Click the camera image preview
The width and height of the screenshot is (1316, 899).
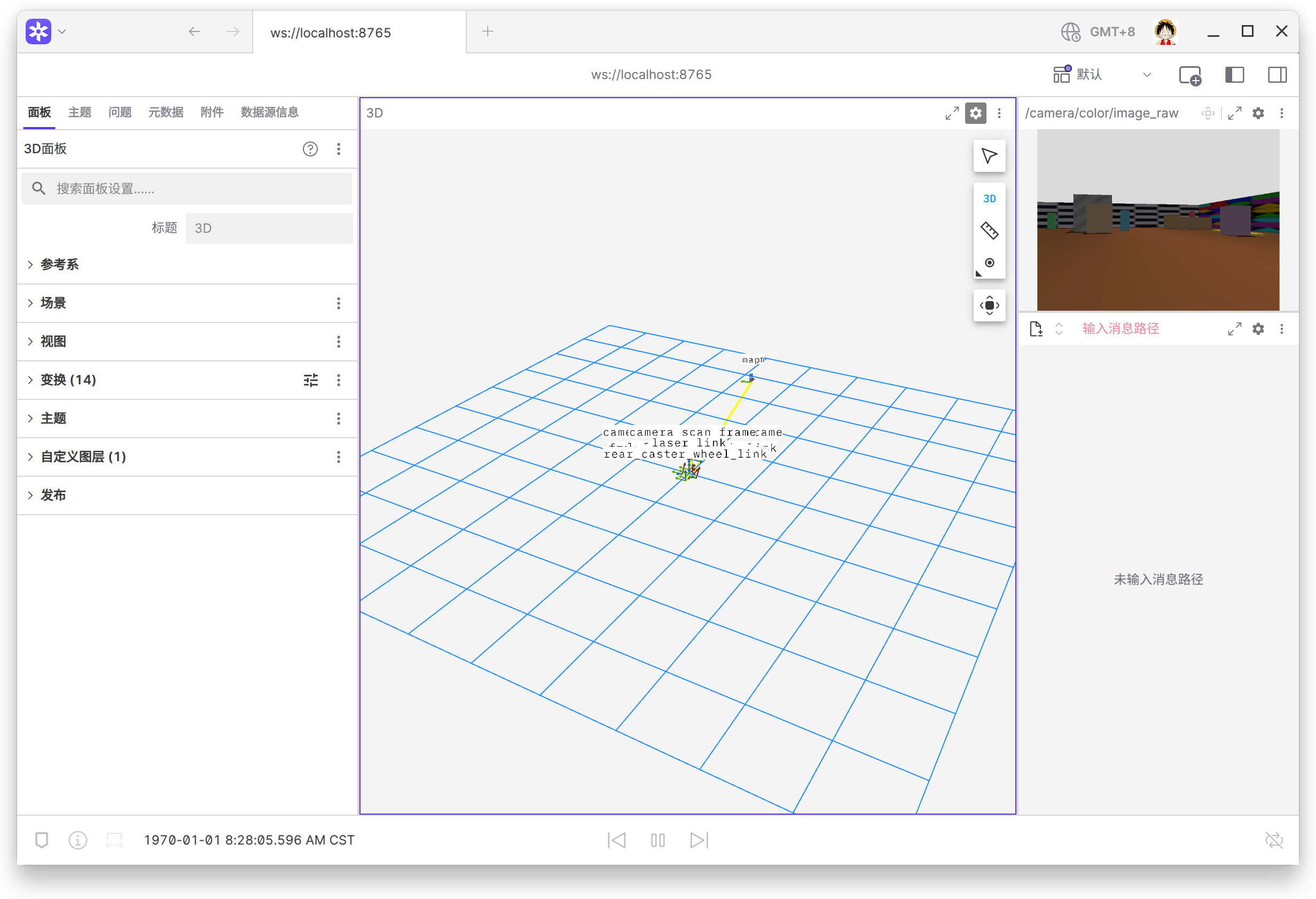tap(1157, 219)
